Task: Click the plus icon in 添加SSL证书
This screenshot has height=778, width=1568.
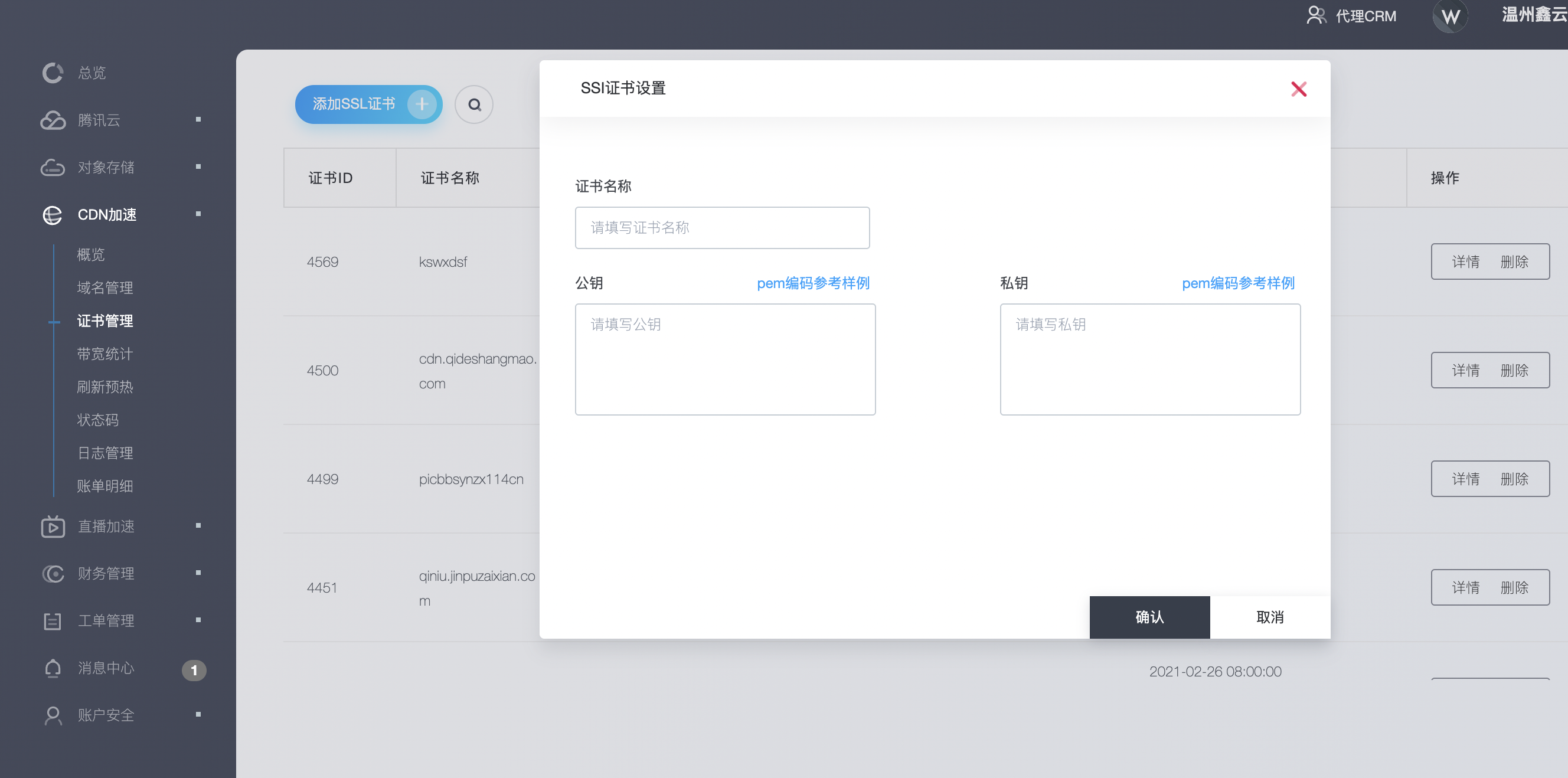Action: (422, 104)
